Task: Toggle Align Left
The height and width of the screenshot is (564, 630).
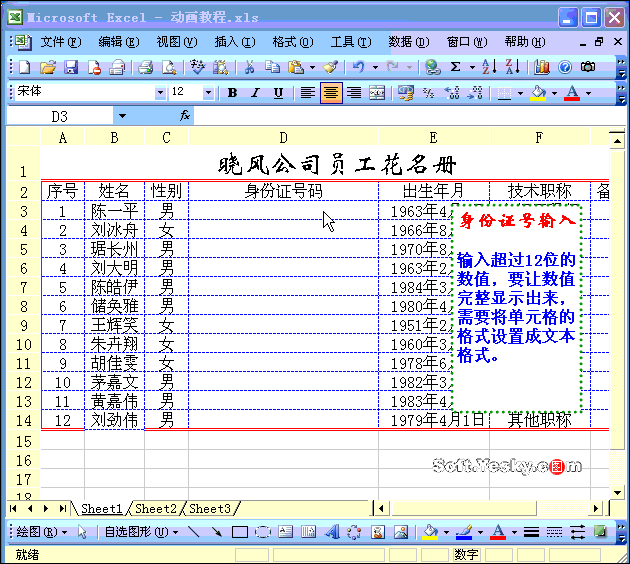Action: [307, 93]
